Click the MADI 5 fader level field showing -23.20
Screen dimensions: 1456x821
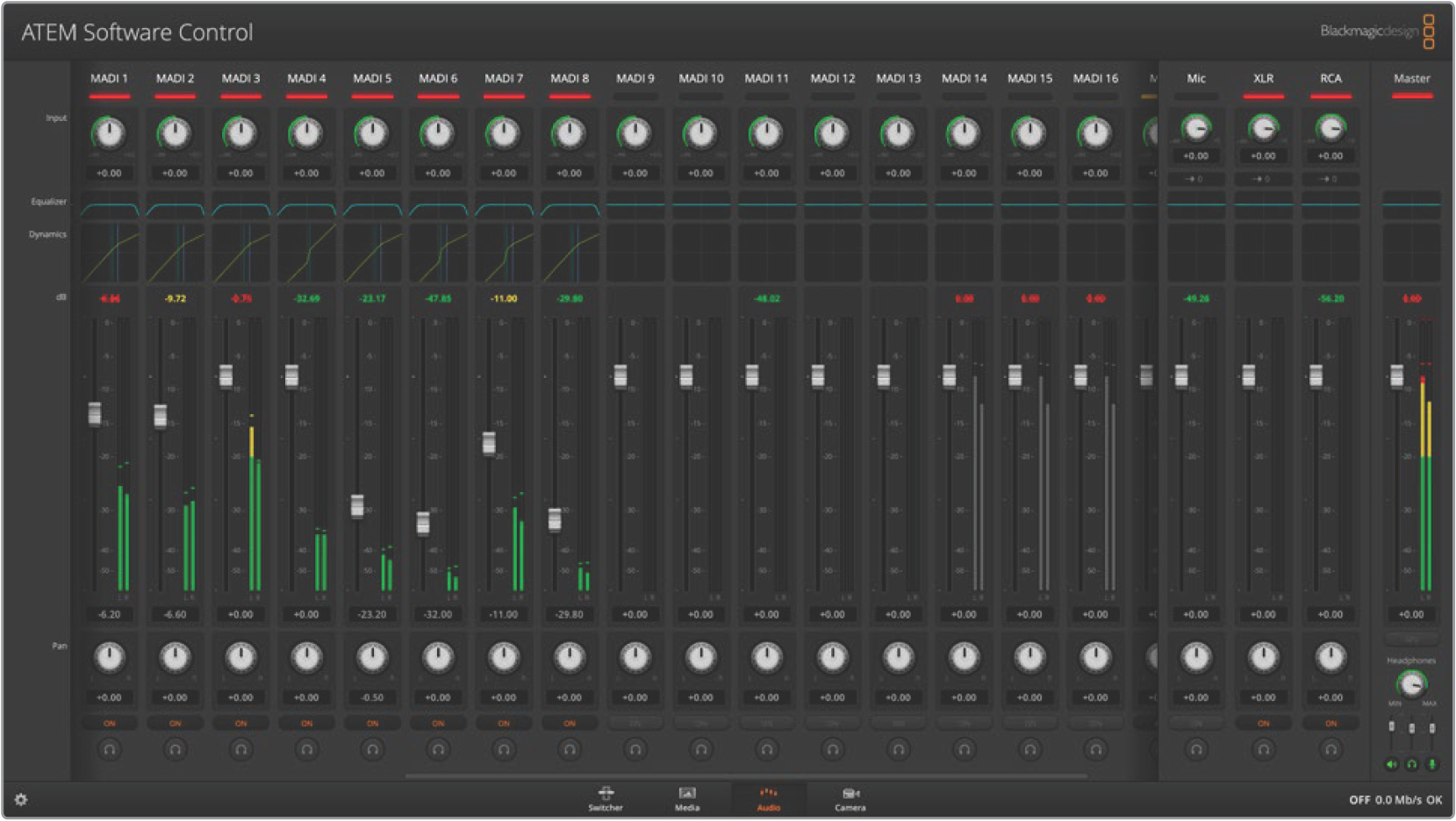point(372,615)
